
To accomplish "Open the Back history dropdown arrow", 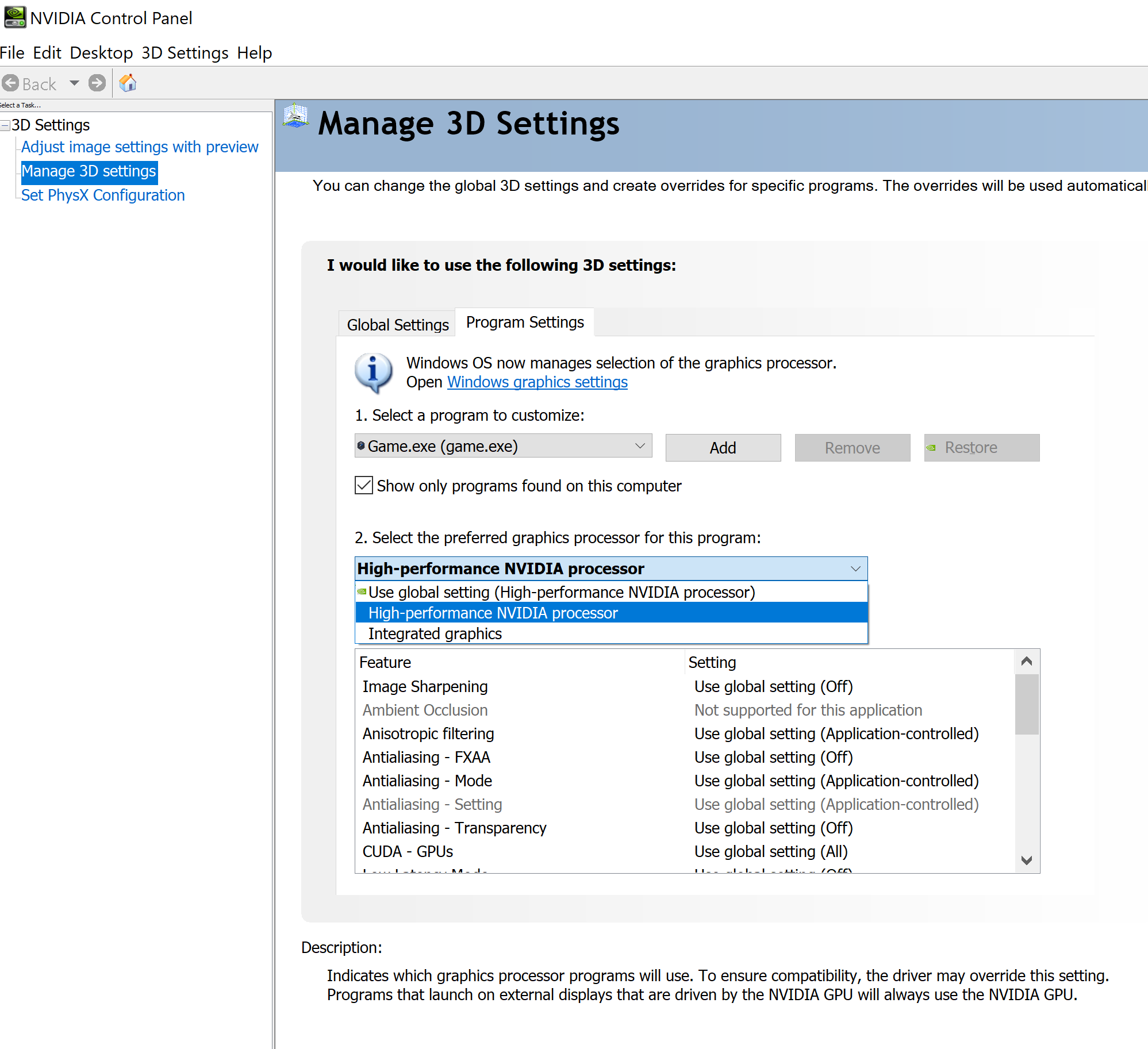I will point(74,83).
